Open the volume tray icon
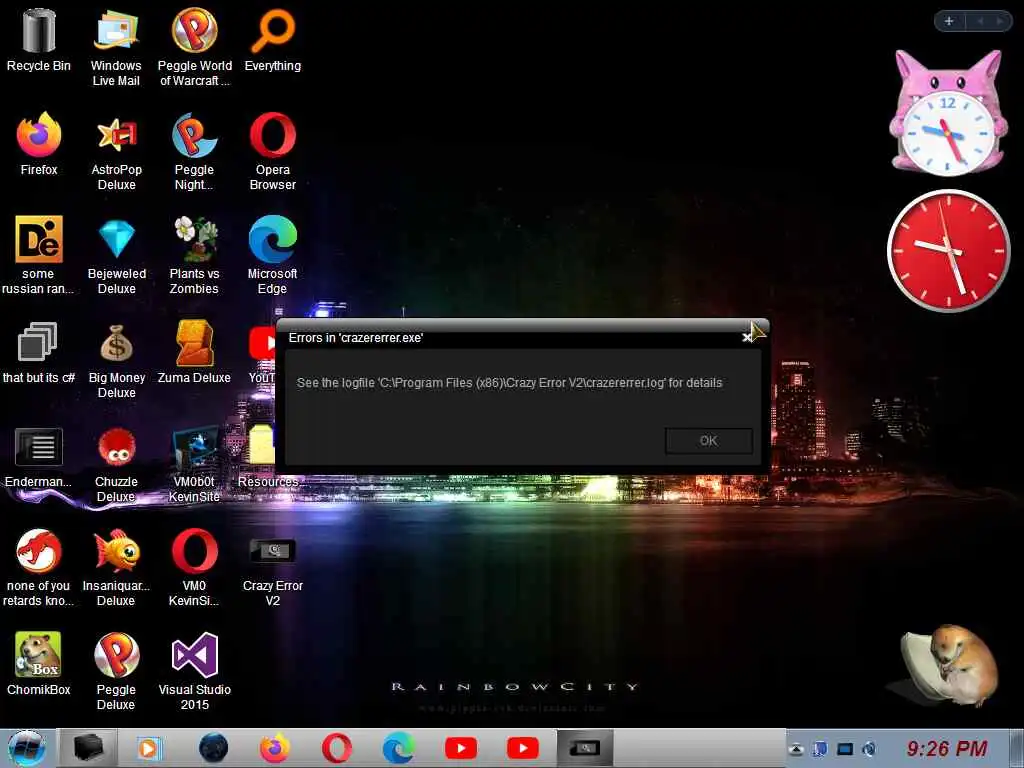 (869, 749)
